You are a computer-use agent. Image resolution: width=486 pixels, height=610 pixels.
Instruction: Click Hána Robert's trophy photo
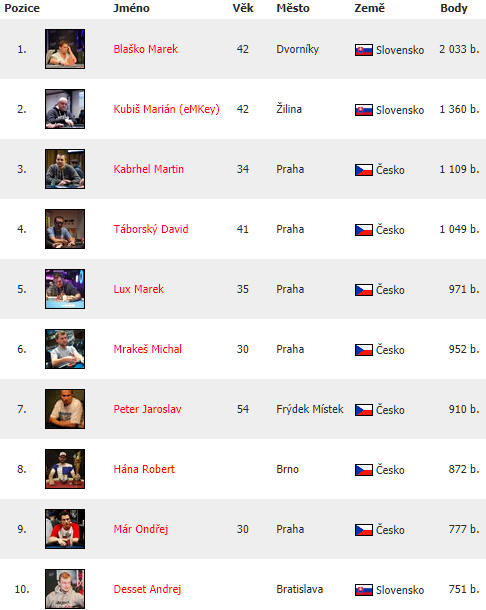click(x=65, y=469)
